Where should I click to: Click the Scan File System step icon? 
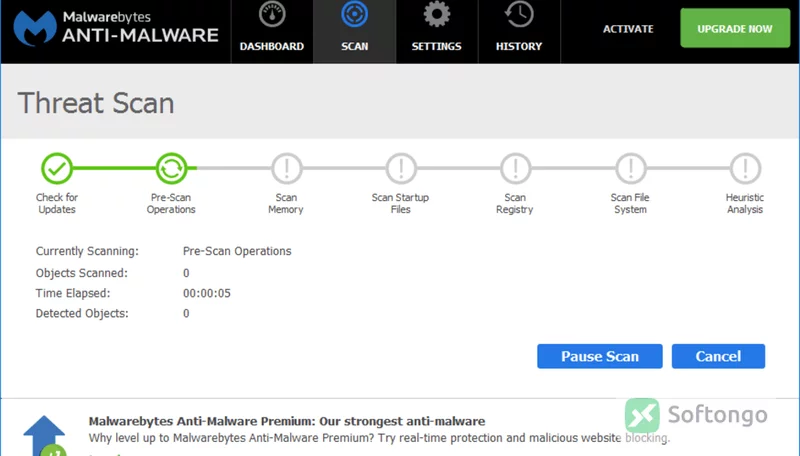pyautogui.click(x=631, y=168)
